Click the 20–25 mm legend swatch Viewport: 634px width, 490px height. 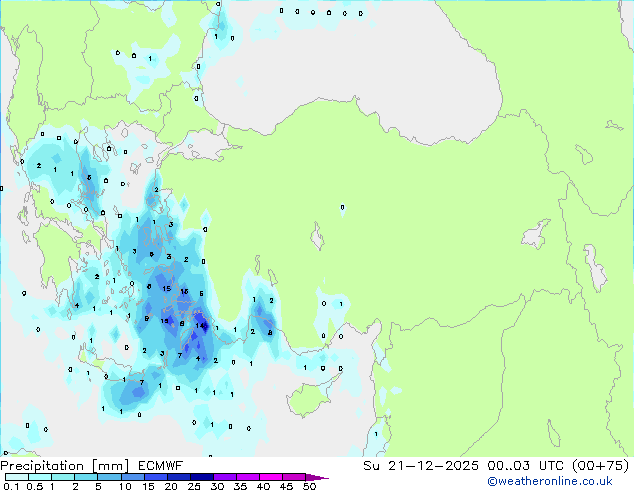click(x=179, y=477)
